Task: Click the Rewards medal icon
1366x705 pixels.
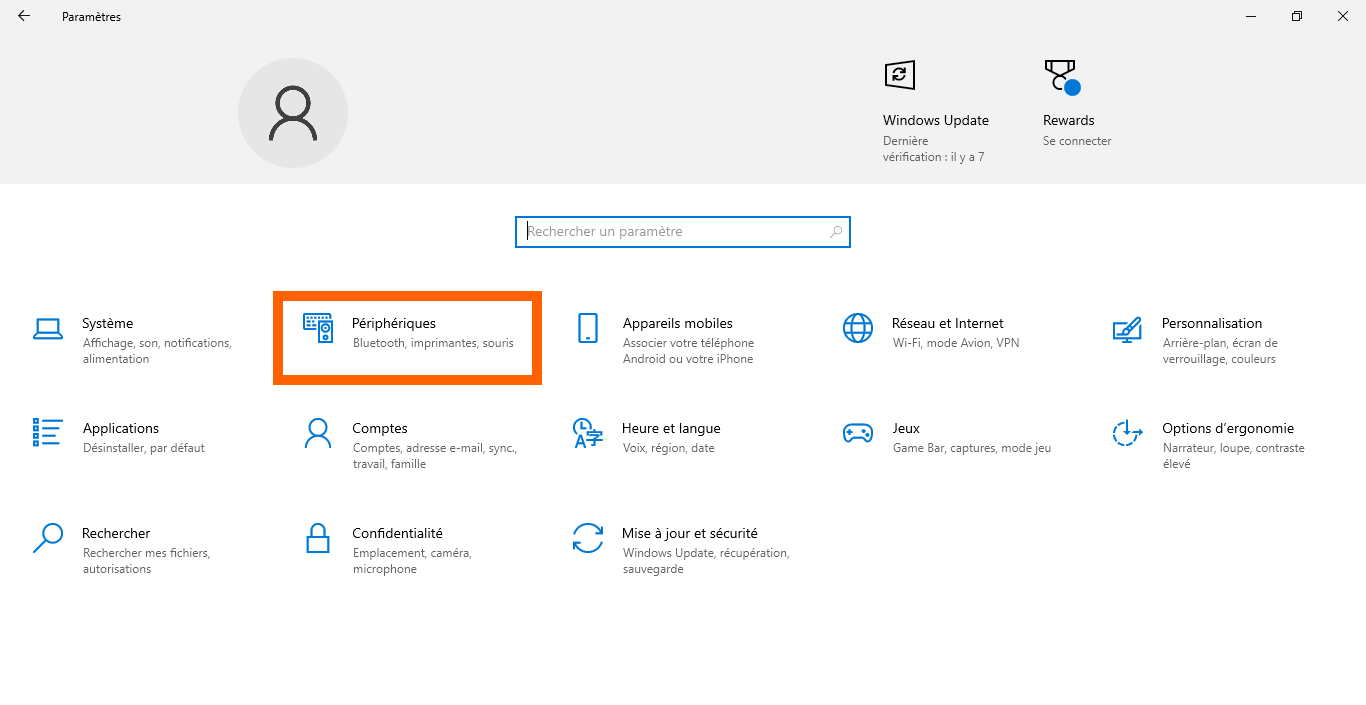Action: 1060,76
